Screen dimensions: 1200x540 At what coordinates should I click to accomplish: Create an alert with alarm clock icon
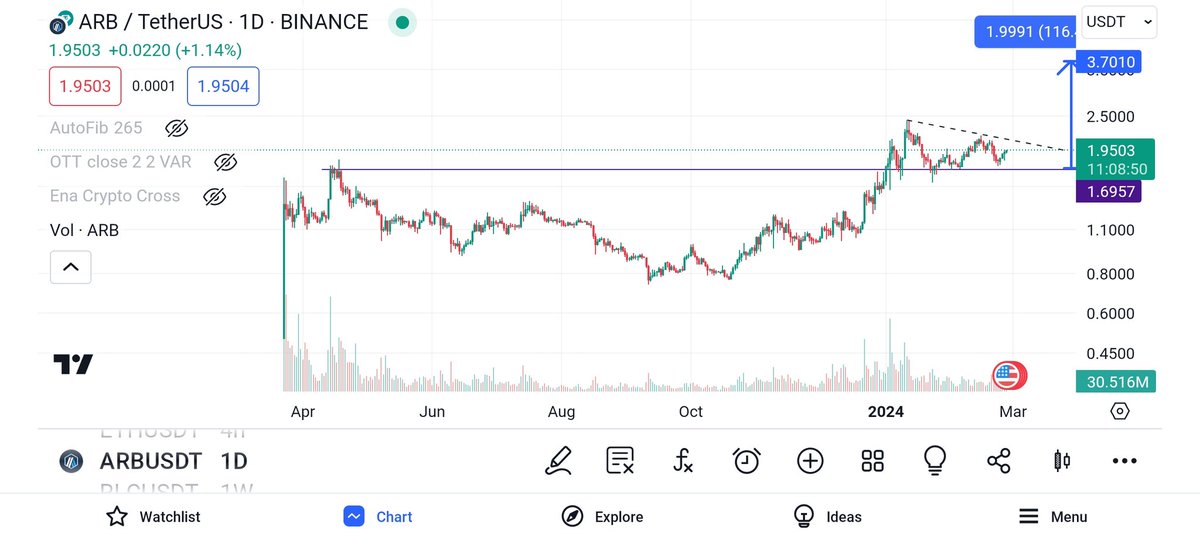pyautogui.click(x=746, y=460)
